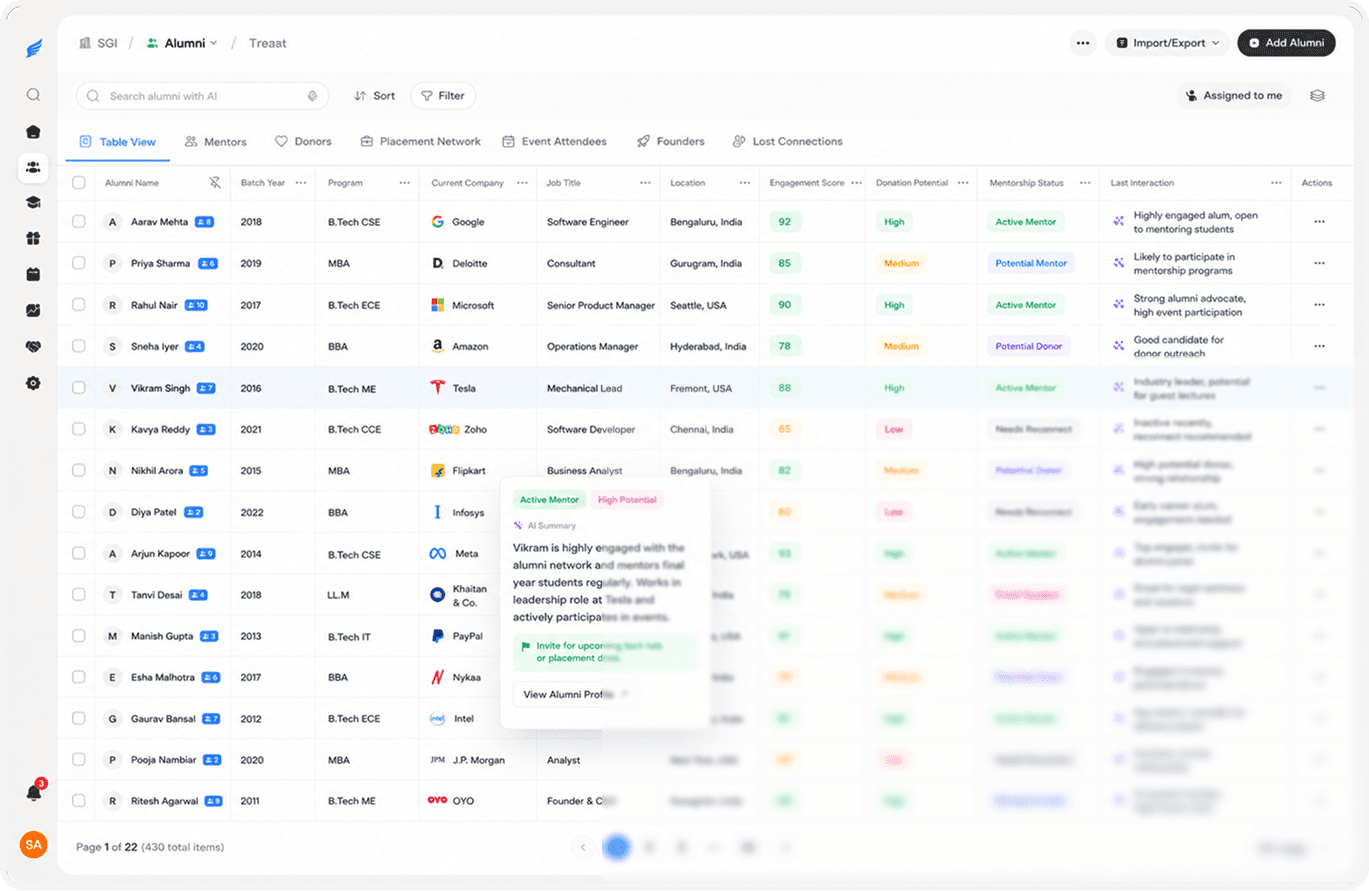Click the AI sparkle icon in Aarav's interaction
Image resolution: width=1369 pixels, height=891 pixels.
click(x=1119, y=222)
